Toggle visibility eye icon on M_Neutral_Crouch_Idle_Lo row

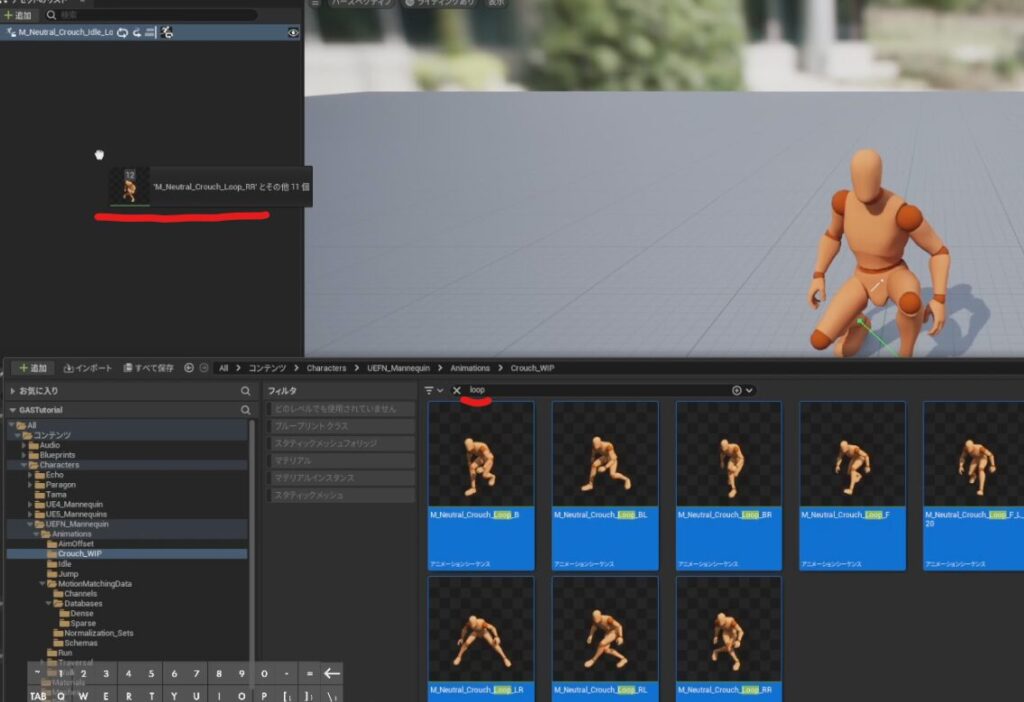point(294,32)
